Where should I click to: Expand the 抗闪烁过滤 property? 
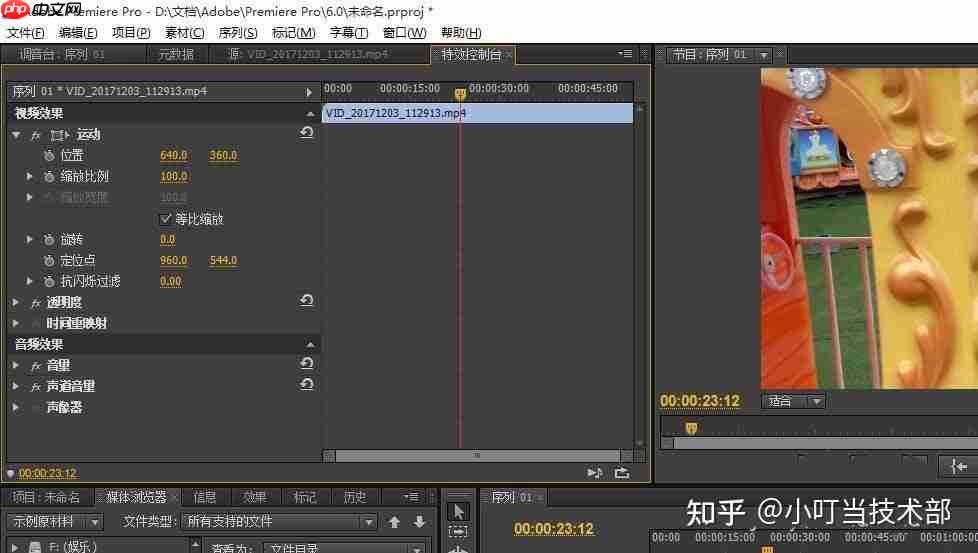point(29,282)
